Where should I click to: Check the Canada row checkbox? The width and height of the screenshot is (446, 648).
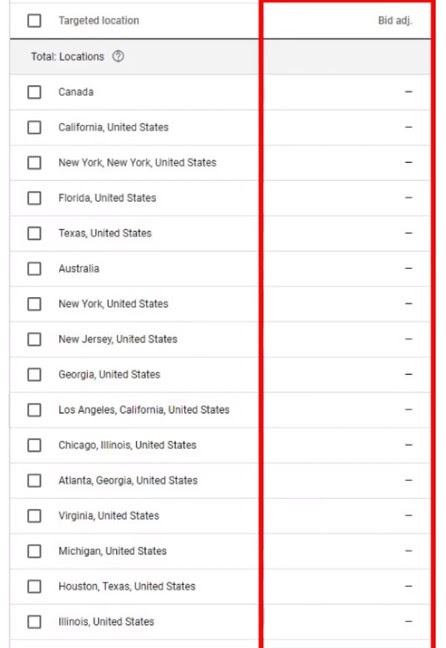coord(34,92)
